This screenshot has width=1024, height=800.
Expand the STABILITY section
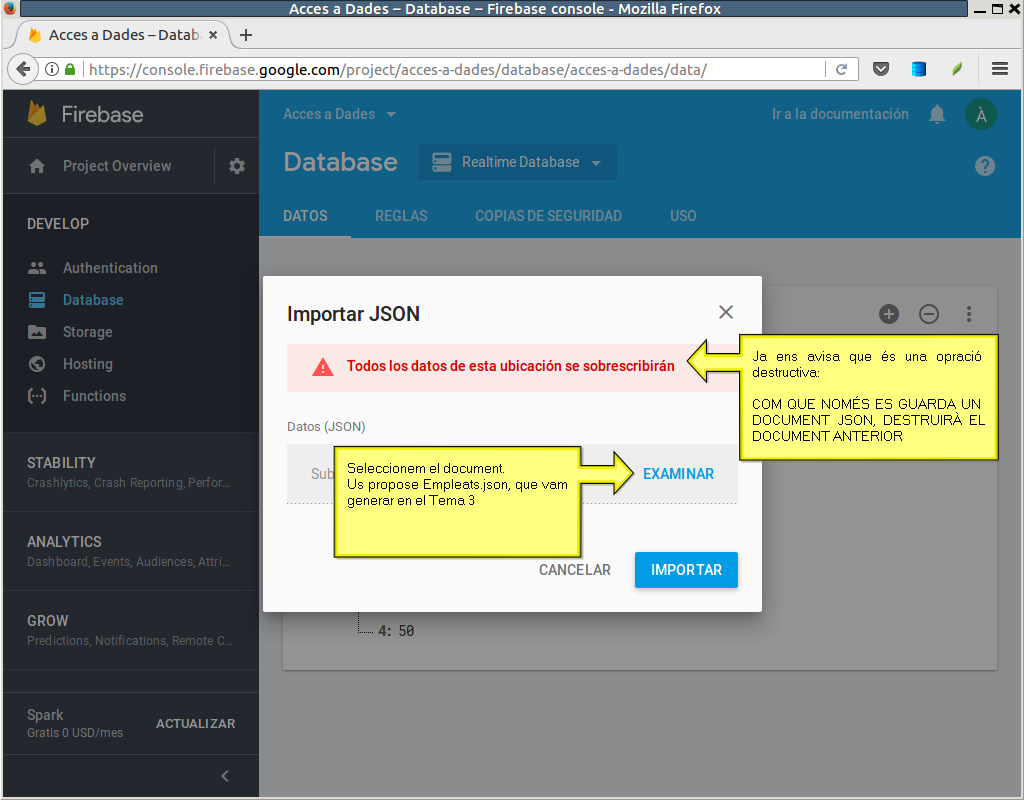click(x=131, y=472)
